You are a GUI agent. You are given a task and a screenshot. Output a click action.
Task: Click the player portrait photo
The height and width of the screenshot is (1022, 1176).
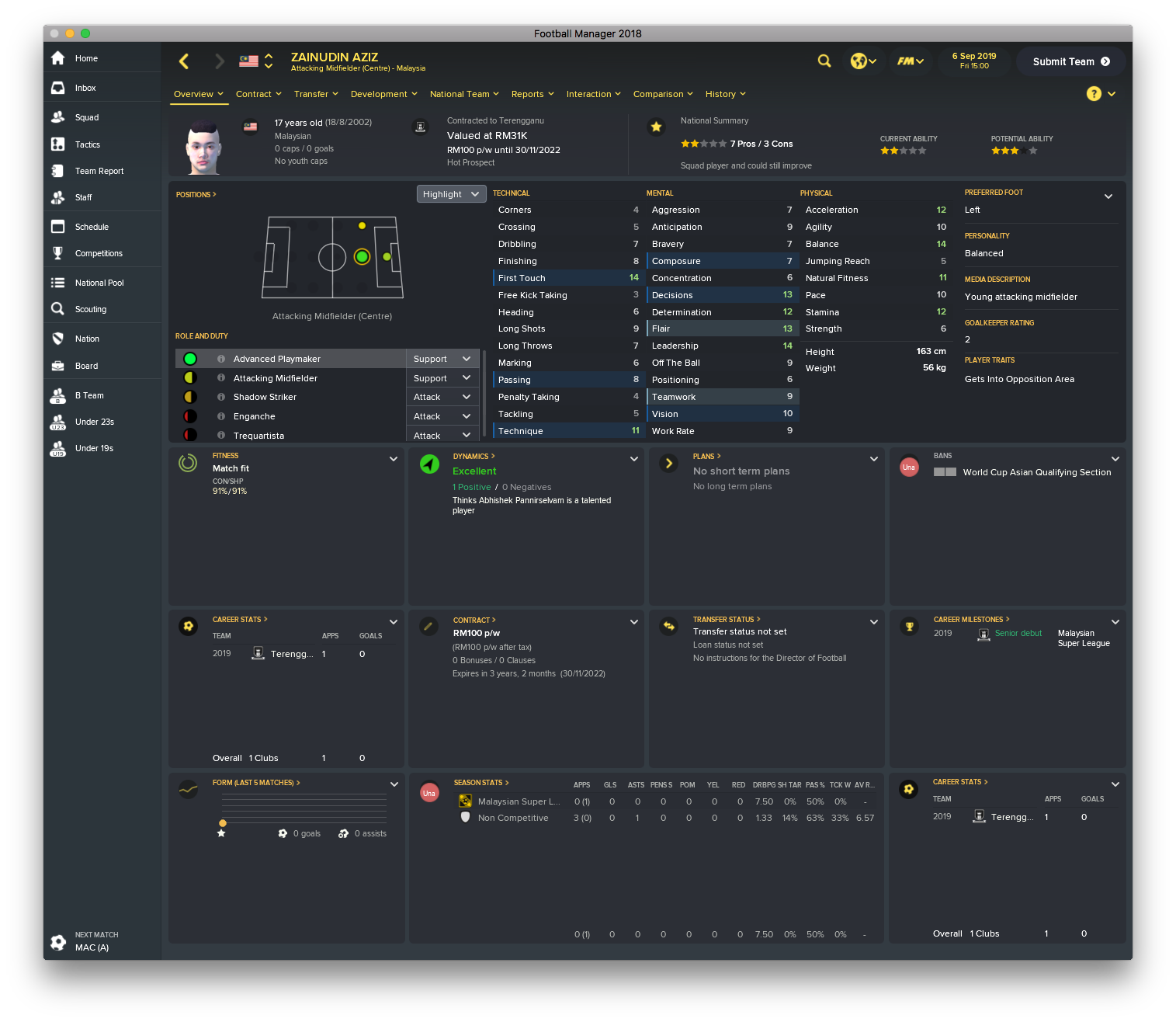pos(205,146)
